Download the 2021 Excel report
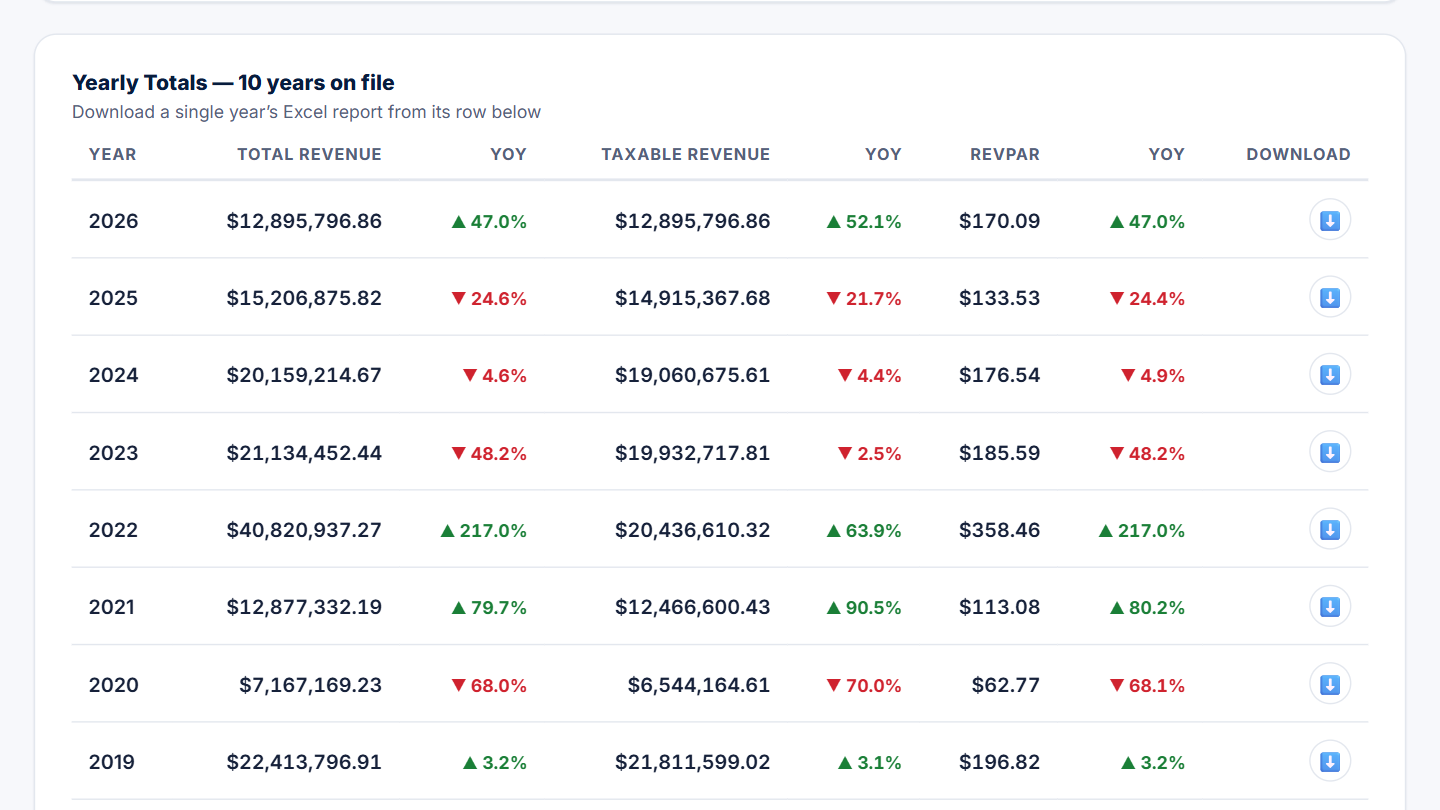The image size is (1440, 810). tap(1330, 607)
